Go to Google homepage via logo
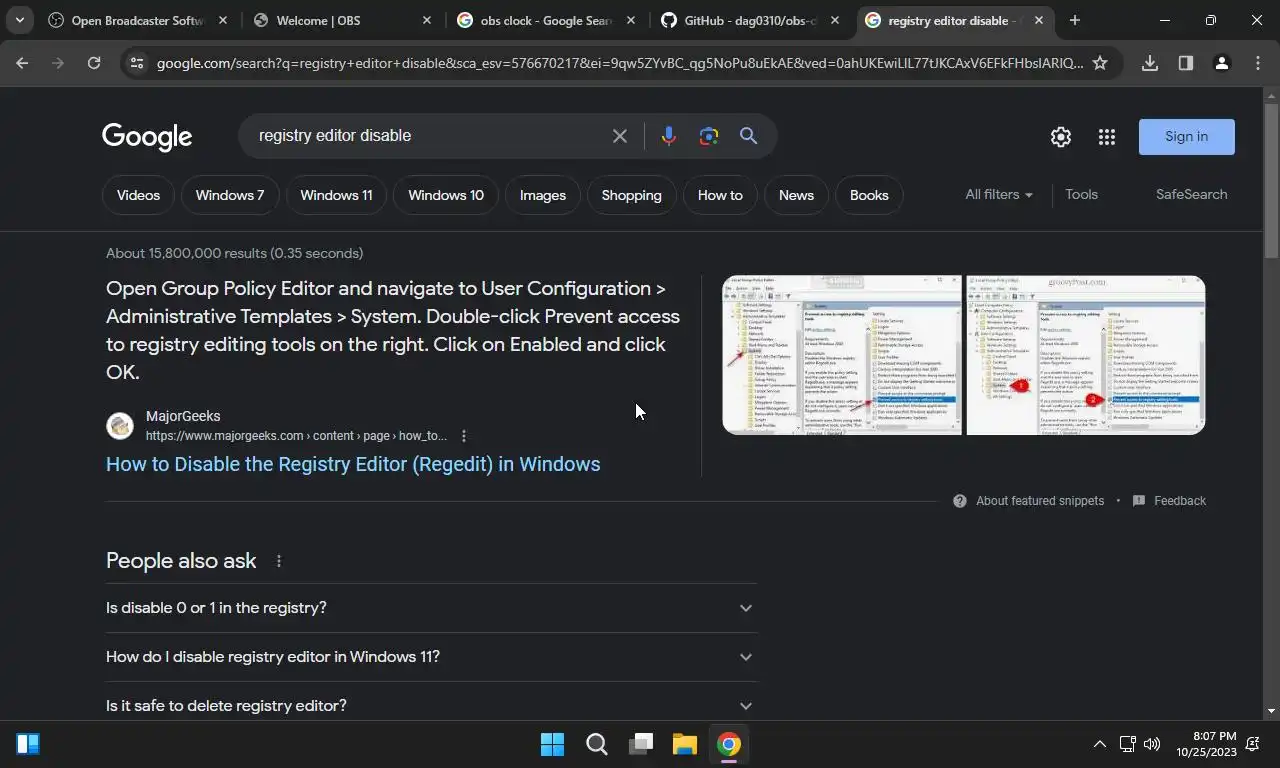 click(147, 137)
